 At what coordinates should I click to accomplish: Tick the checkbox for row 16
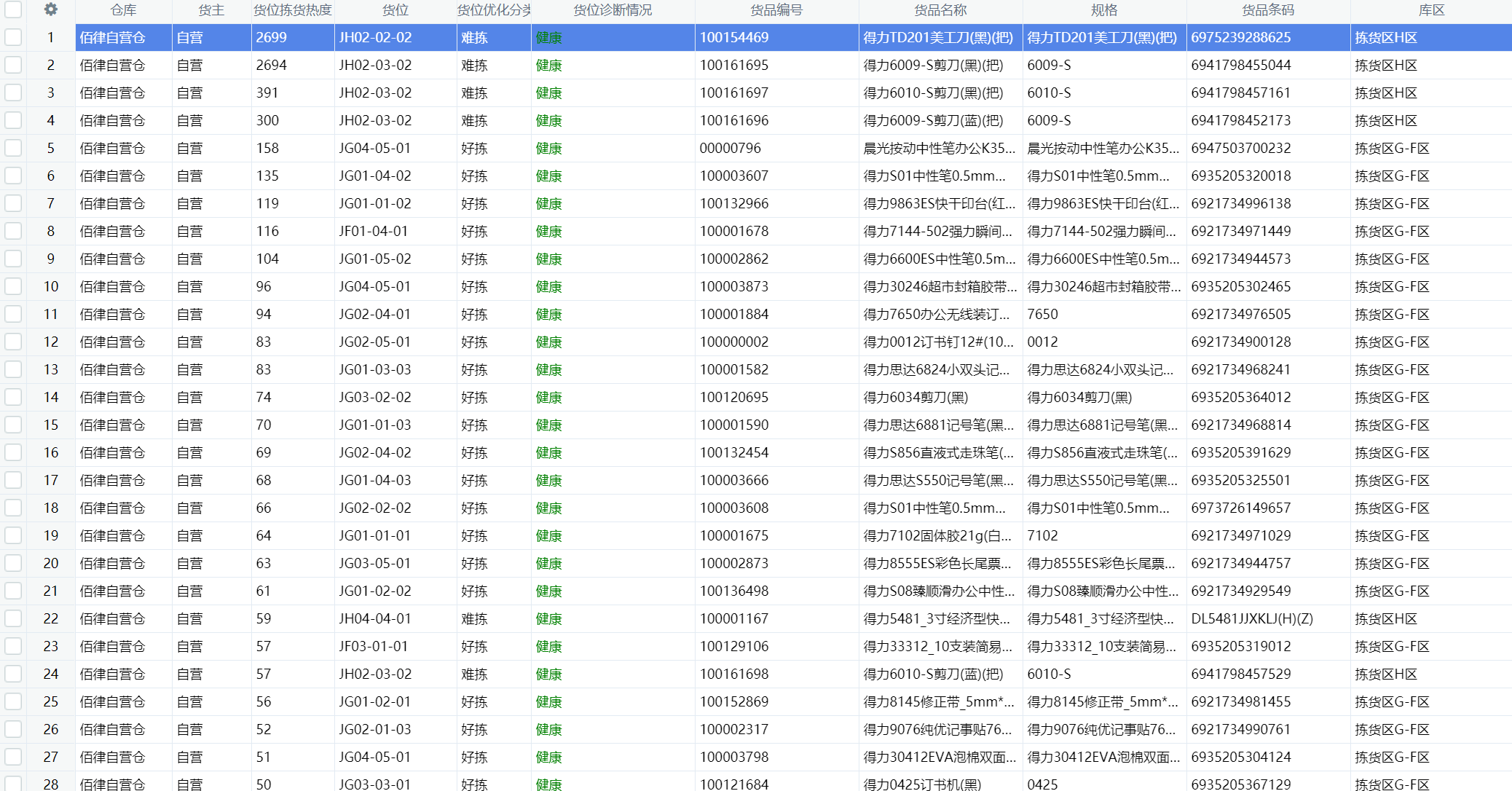pyautogui.click(x=13, y=452)
